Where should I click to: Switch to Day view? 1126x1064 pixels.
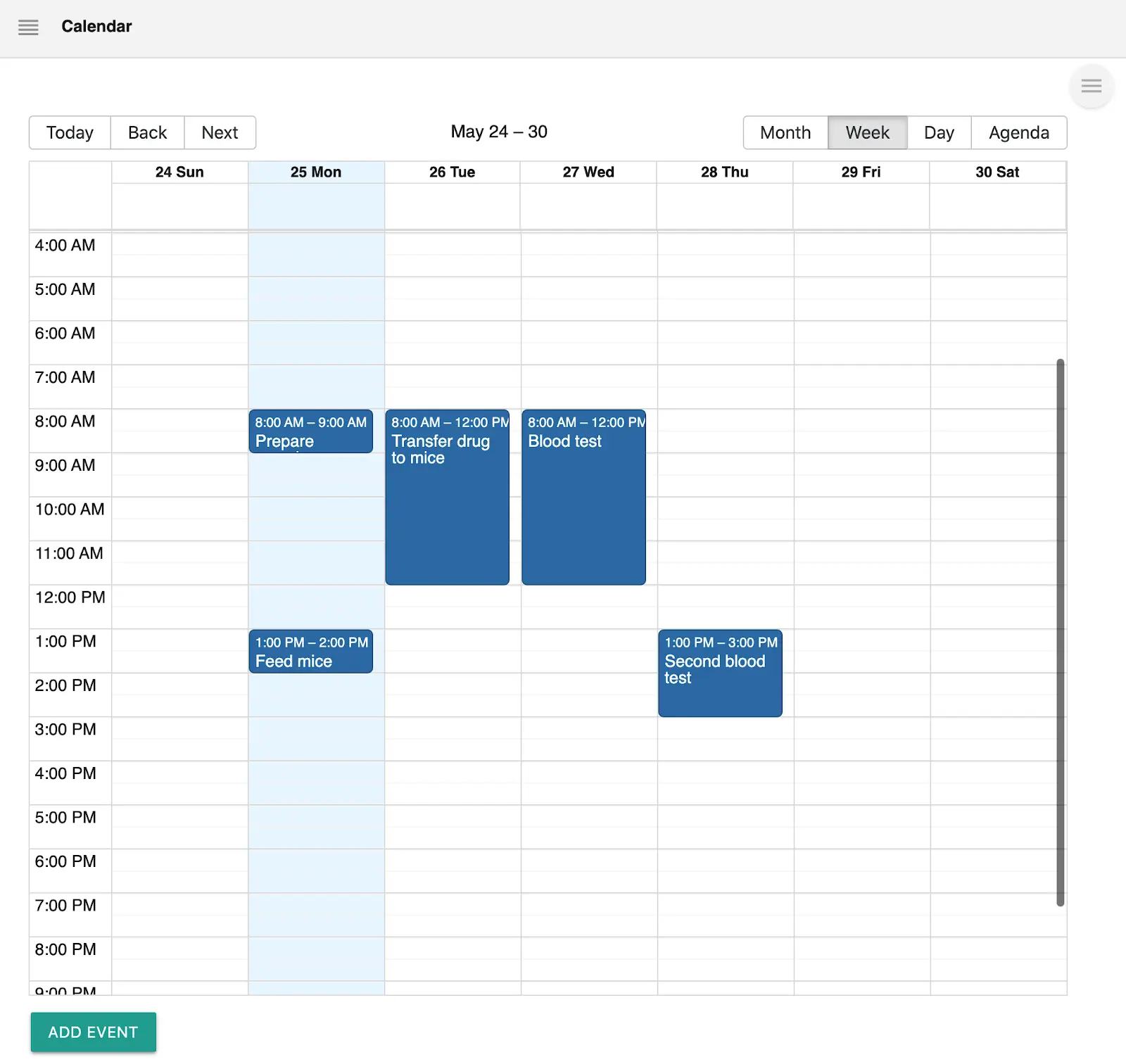(939, 133)
